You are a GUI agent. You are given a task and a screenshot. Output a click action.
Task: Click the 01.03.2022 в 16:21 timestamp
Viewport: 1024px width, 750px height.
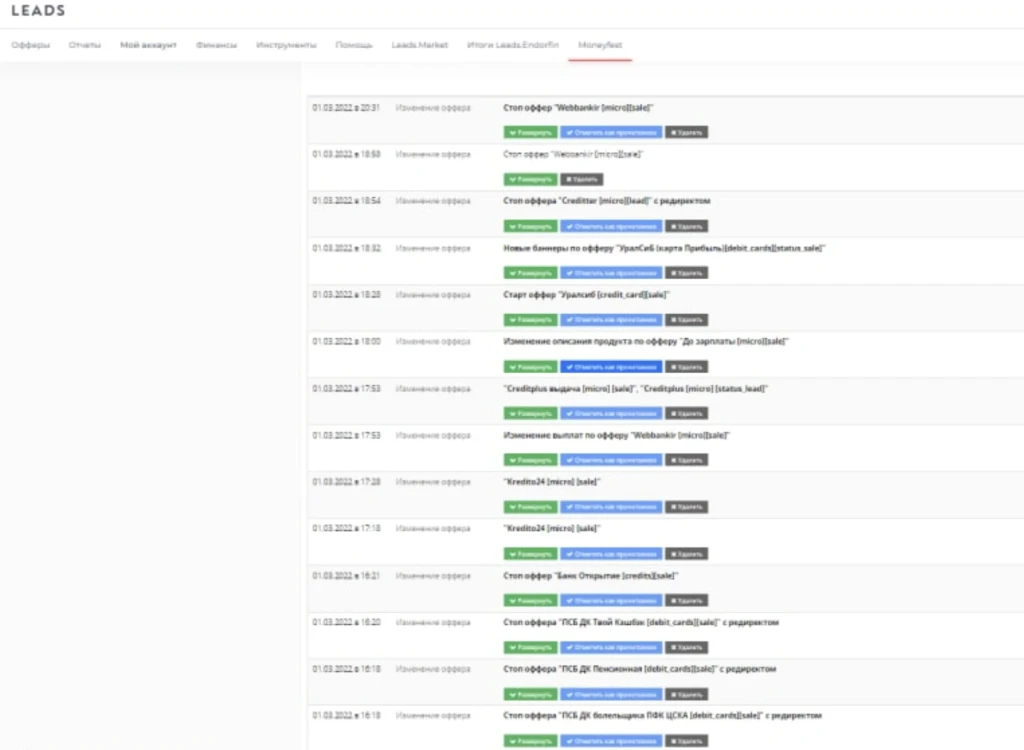pyautogui.click(x=346, y=576)
